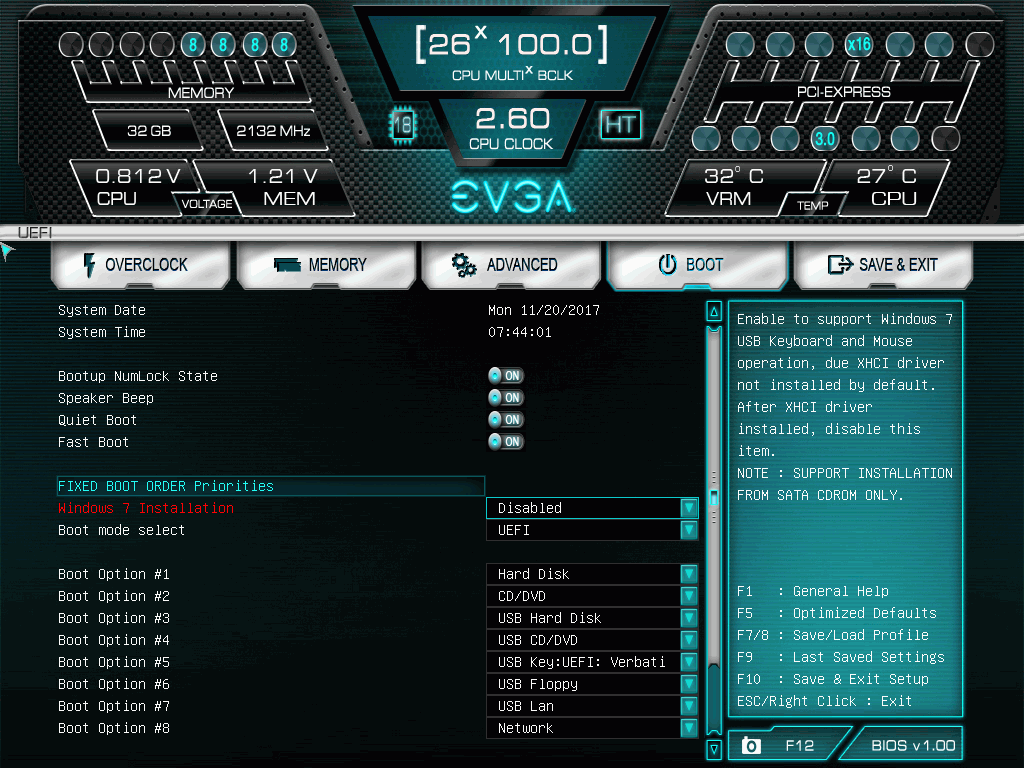Click the 2.60 CPU Clock display
Screen dimensions: 1024x768
(x=512, y=129)
